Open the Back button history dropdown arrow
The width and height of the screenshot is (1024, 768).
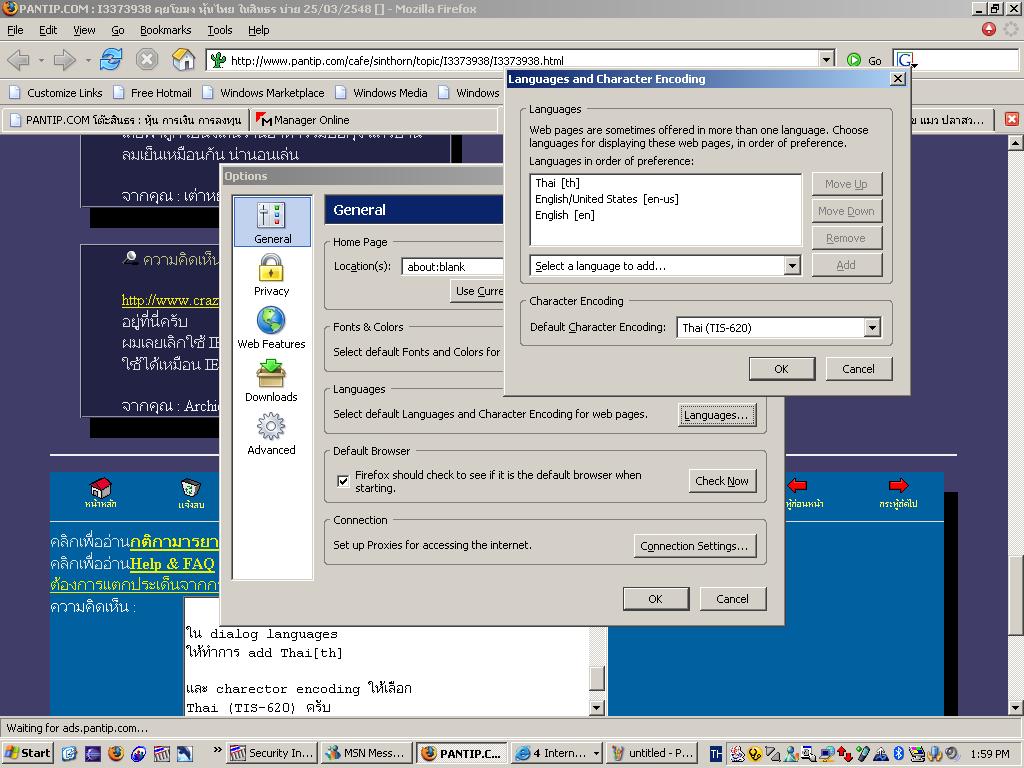40,60
